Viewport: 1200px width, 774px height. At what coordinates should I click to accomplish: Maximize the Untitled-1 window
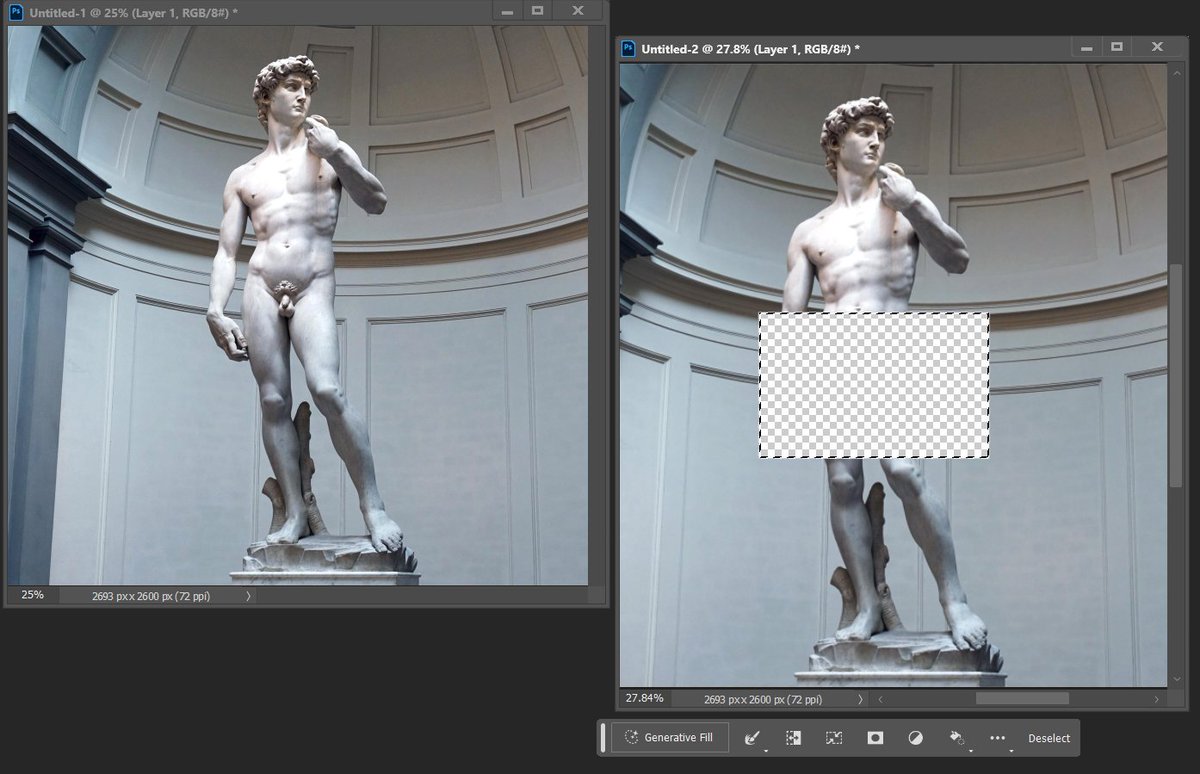point(537,10)
